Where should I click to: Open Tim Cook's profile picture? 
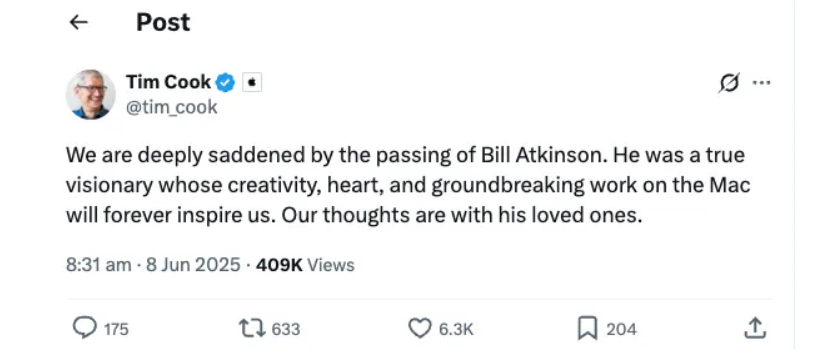(91, 95)
